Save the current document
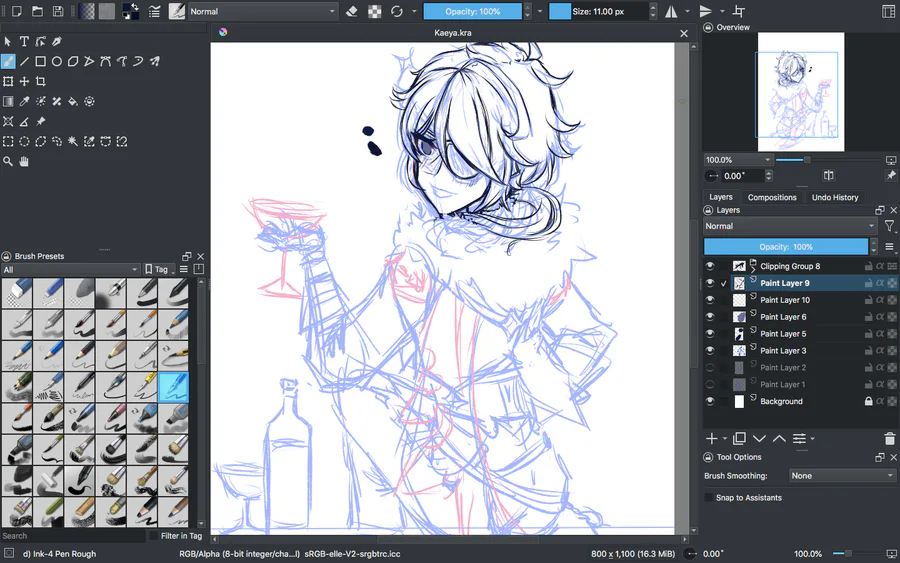This screenshot has height=563, width=900. [58, 11]
